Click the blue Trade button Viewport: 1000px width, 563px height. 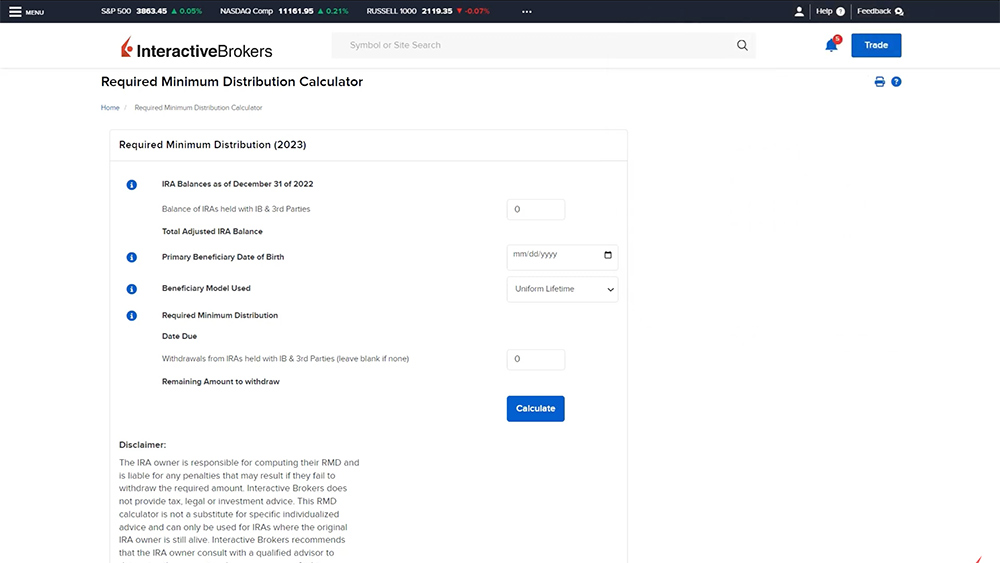pos(876,45)
